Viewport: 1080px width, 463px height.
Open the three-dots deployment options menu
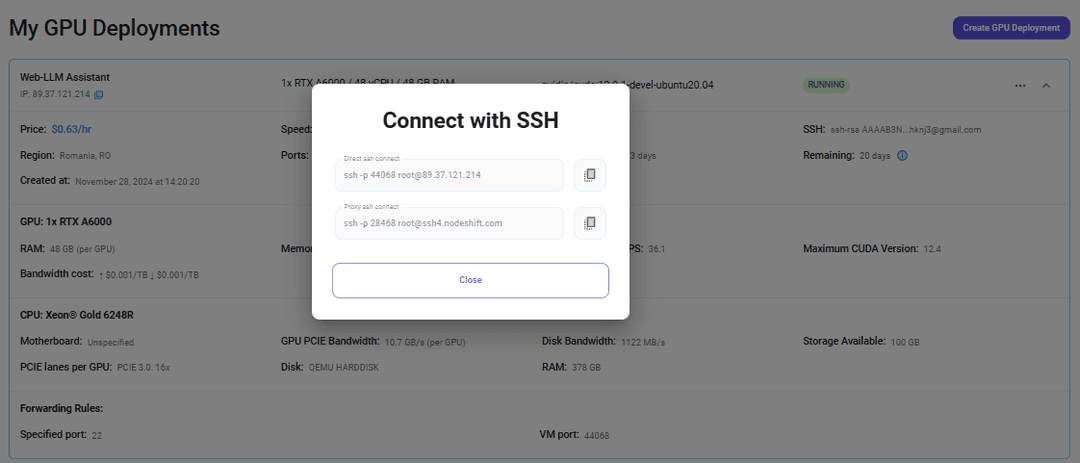pyautogui.click(x=1020, y=85)
